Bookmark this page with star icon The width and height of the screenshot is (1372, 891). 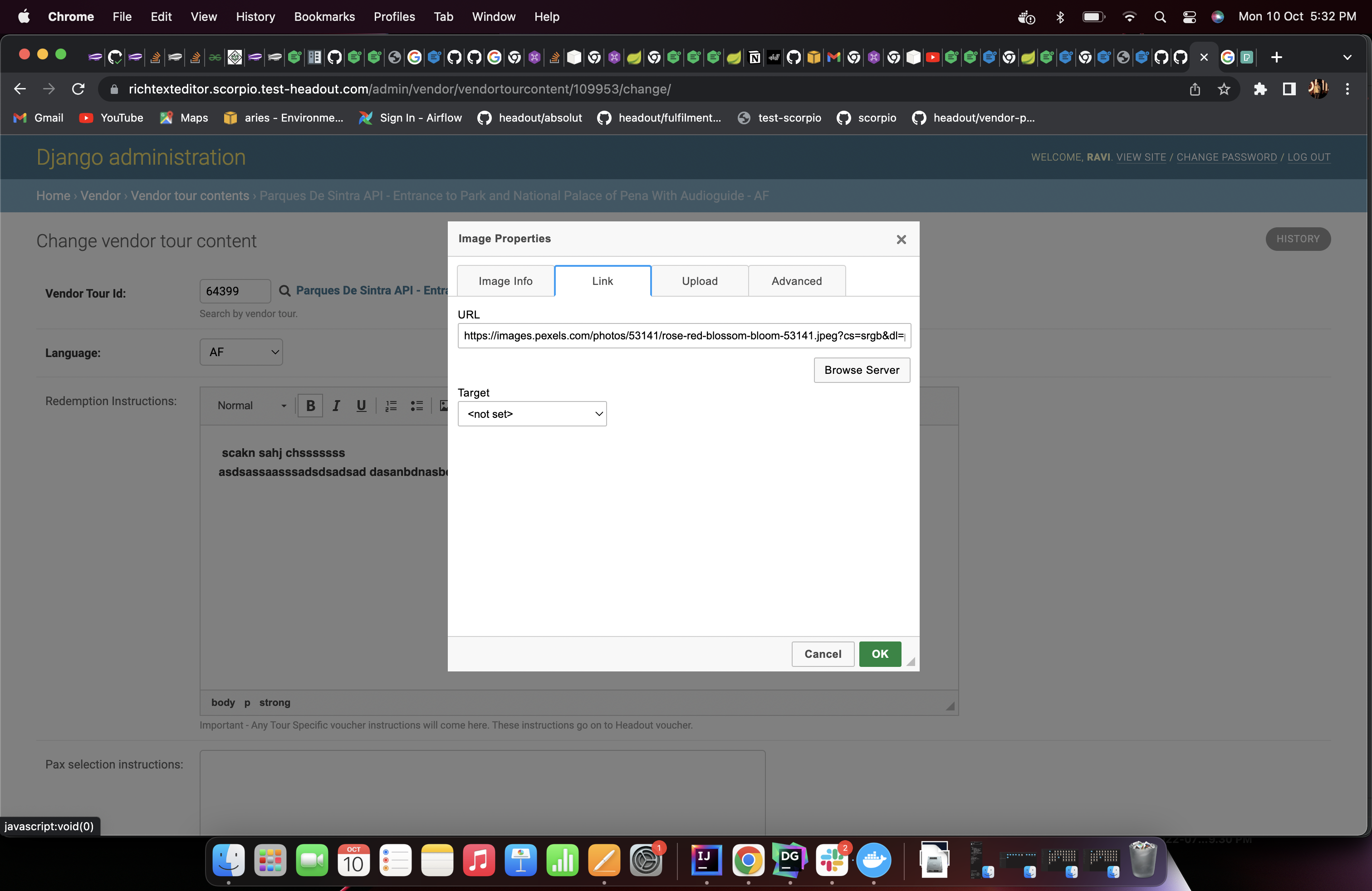[x=1224, y=89]
